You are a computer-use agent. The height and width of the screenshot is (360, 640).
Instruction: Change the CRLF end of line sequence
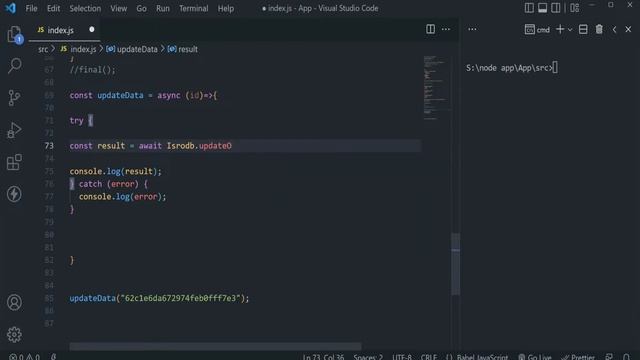tap(429, 357)
